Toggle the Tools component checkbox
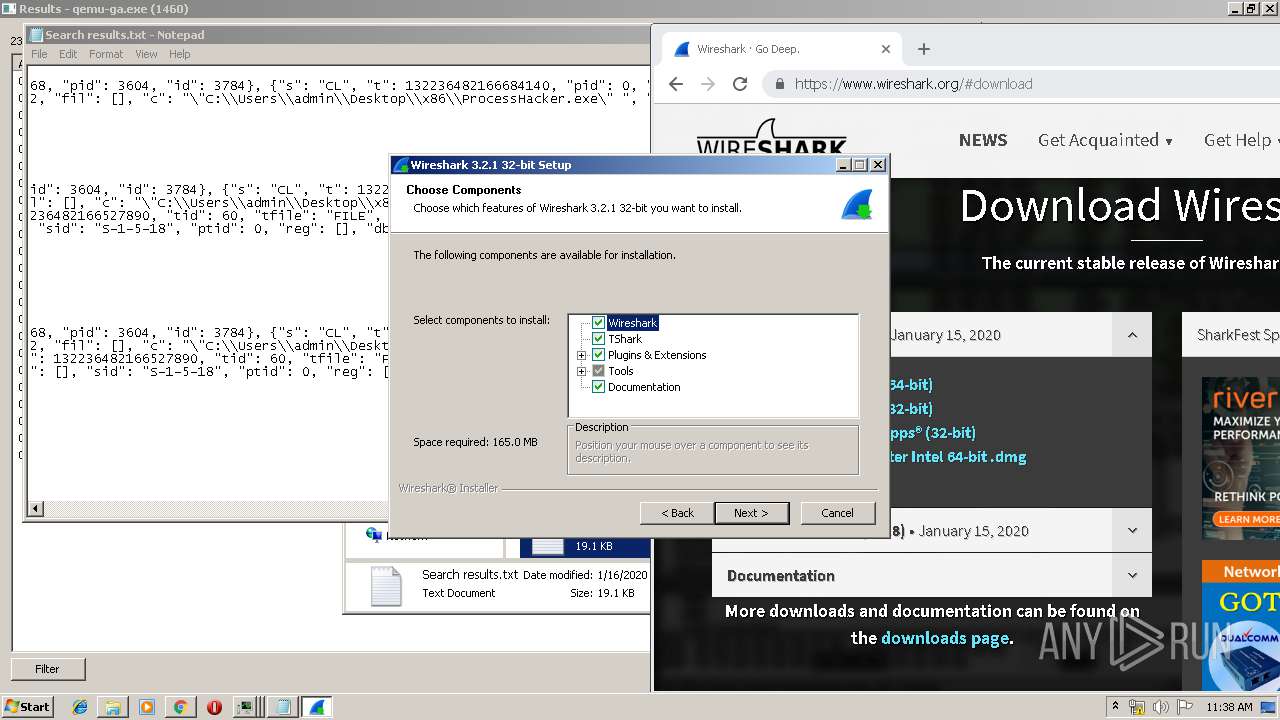Viewport: 1280px width, 720px height. [599, 371]
